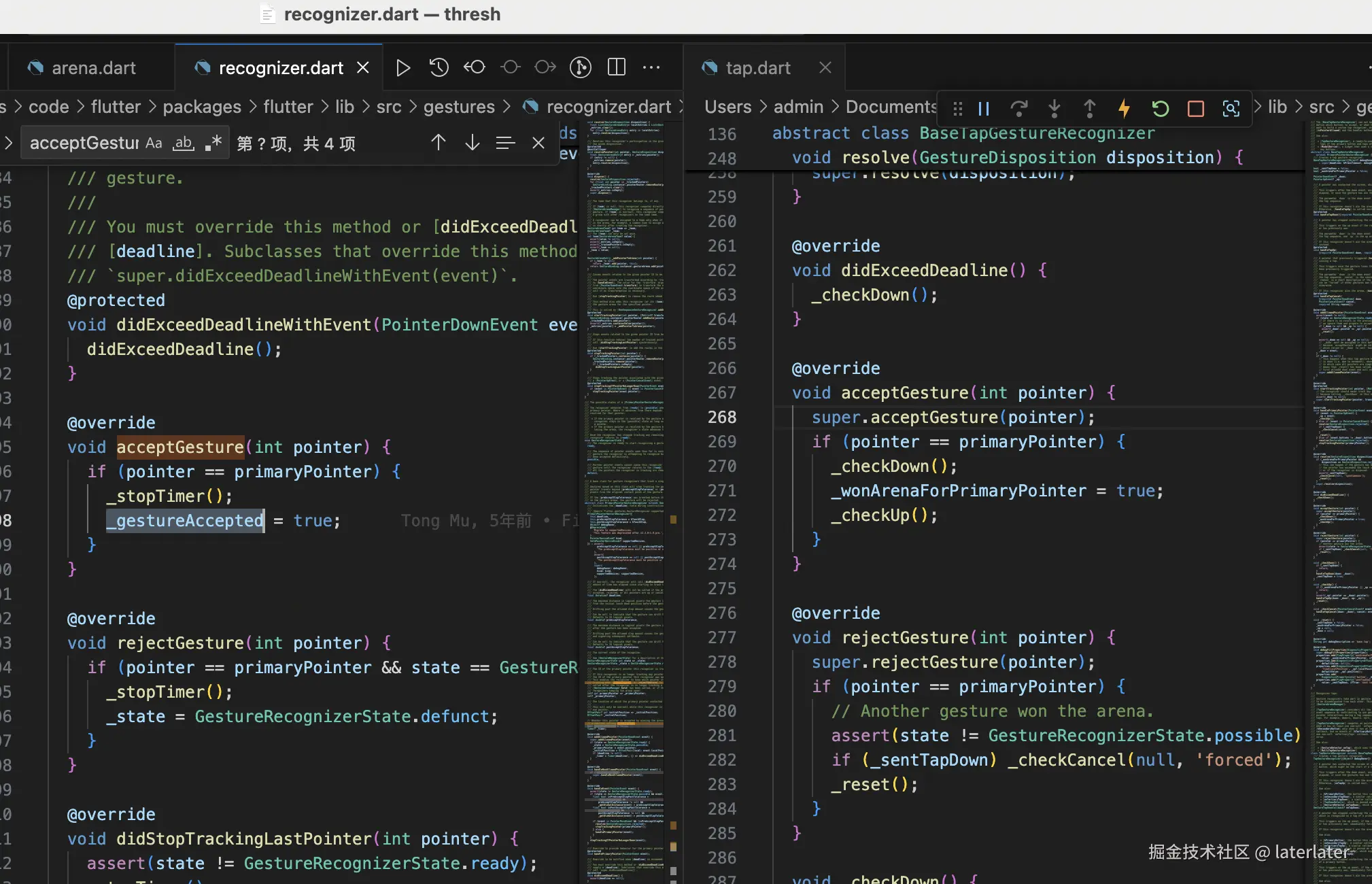Image resolution: width=1372 pixels, height=884 pixels.
Task: Open widget inspector magnifier icon
Action: 1231,108
